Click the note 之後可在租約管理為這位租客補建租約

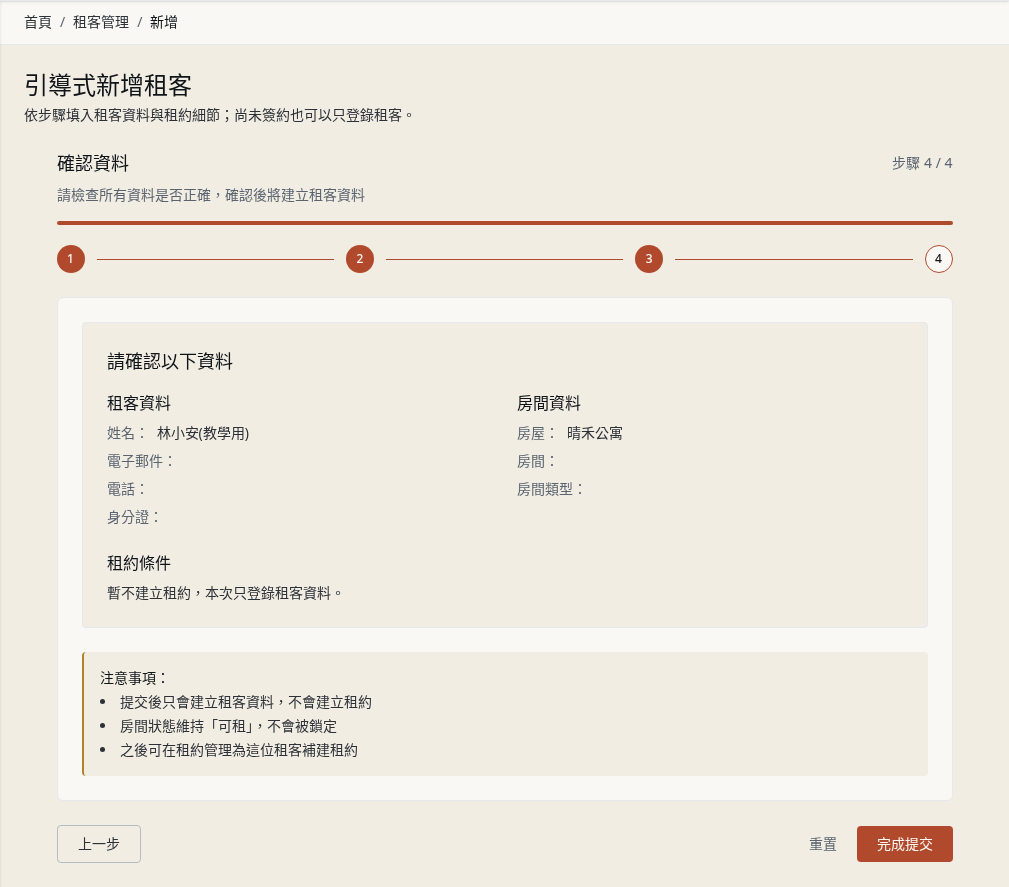[239, 750]
